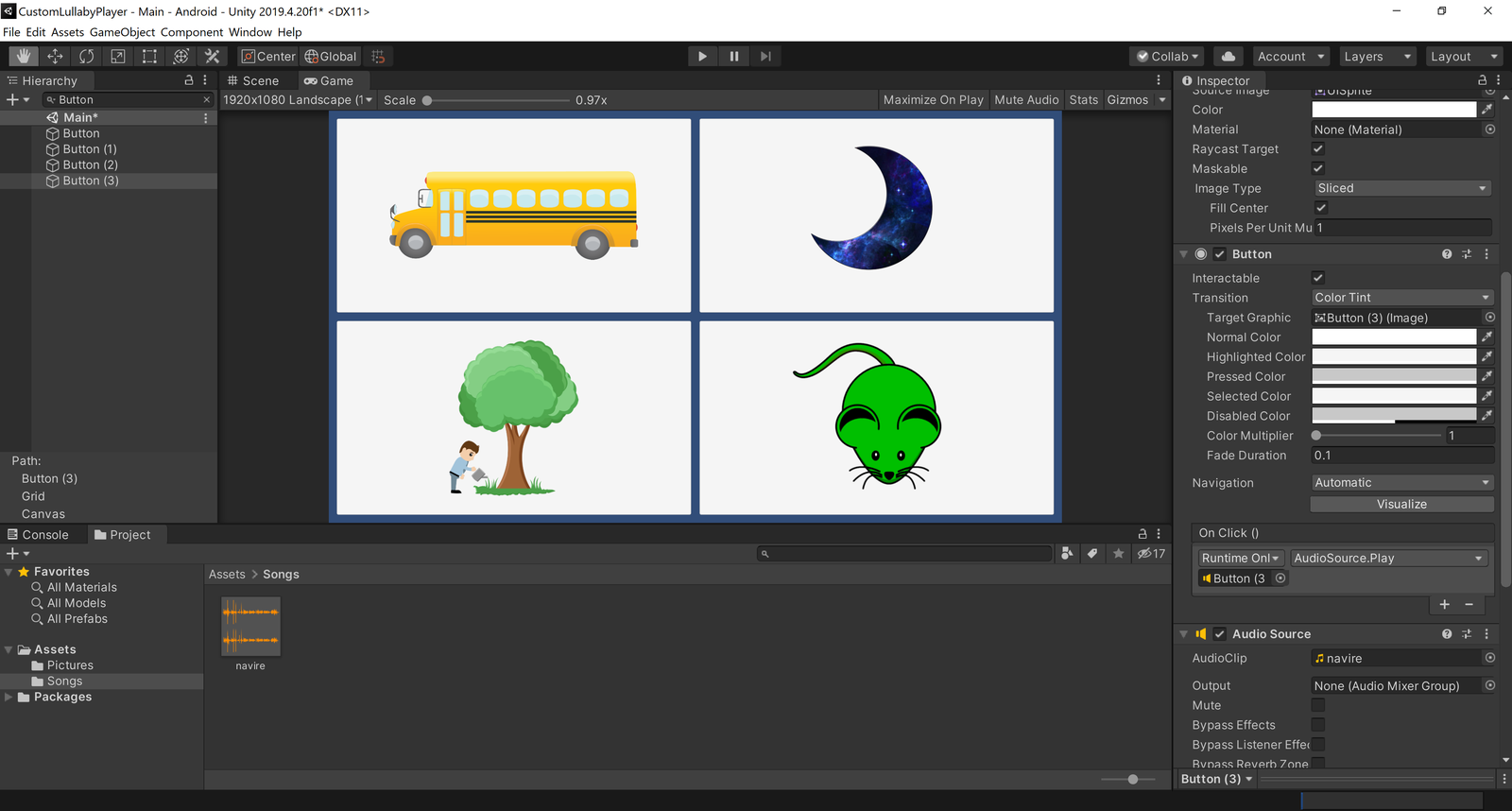The height and width of the screenshot is (811, 1512).
Task: Click the Play button
Action: point(702,57)
